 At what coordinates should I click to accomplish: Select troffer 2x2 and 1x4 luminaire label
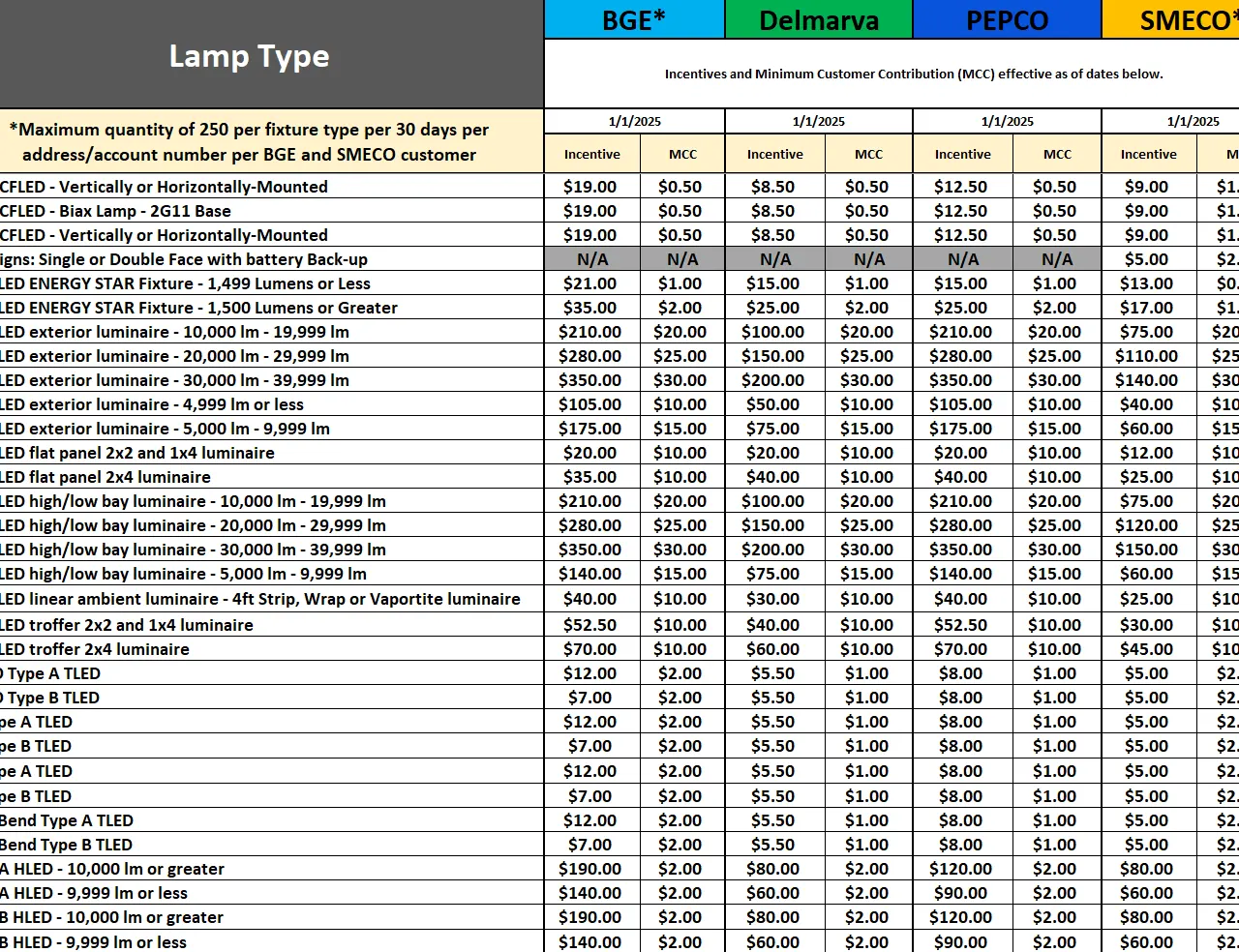[x=127, y=625]
